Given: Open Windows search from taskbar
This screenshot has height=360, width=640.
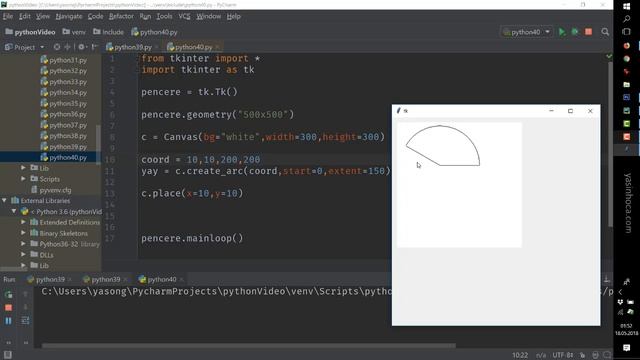Looking at the screenshot, I should (627, 19).
